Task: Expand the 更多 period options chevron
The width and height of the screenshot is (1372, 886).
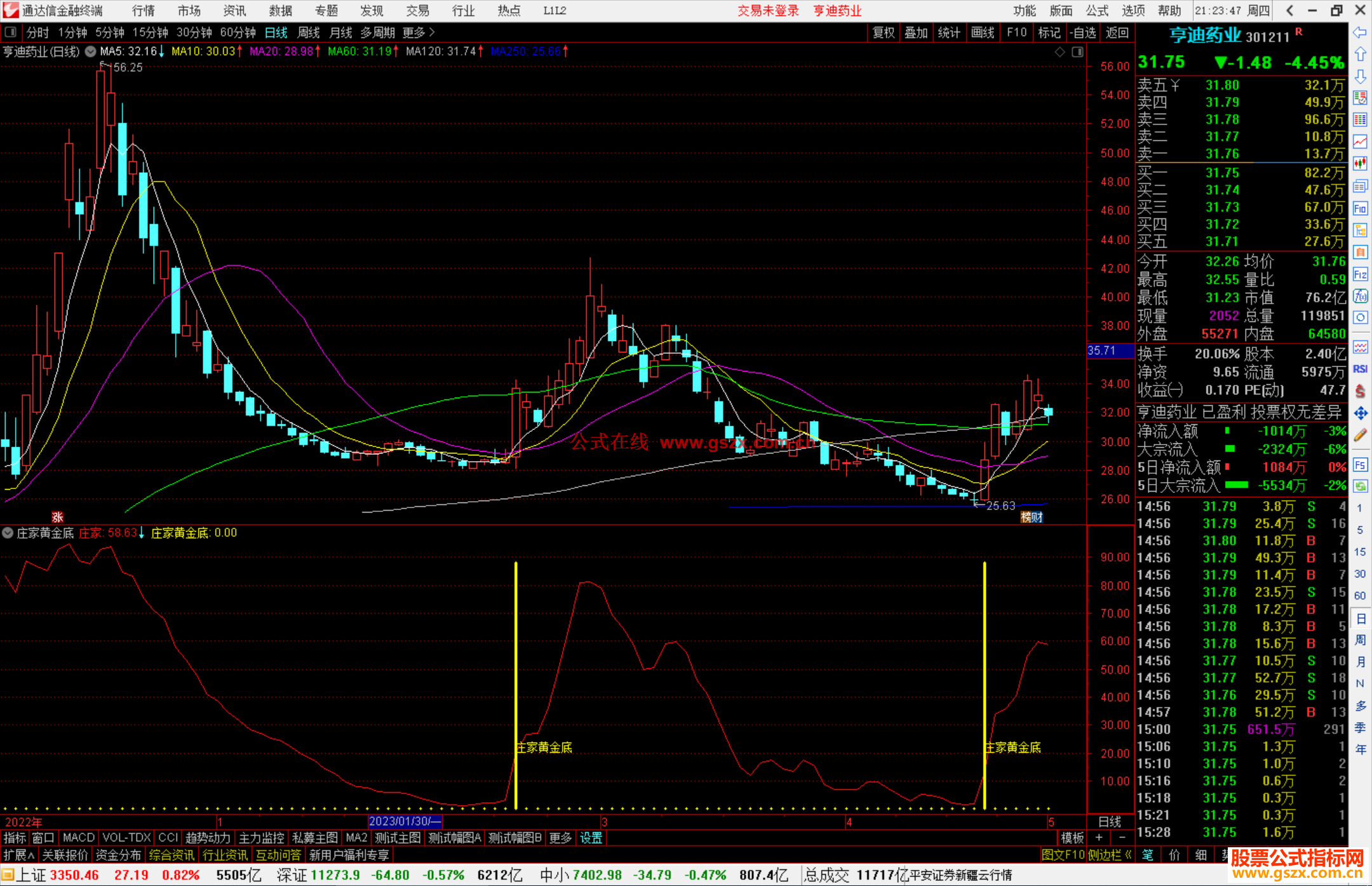Action: pyautogui.click(x=432, y=32)
